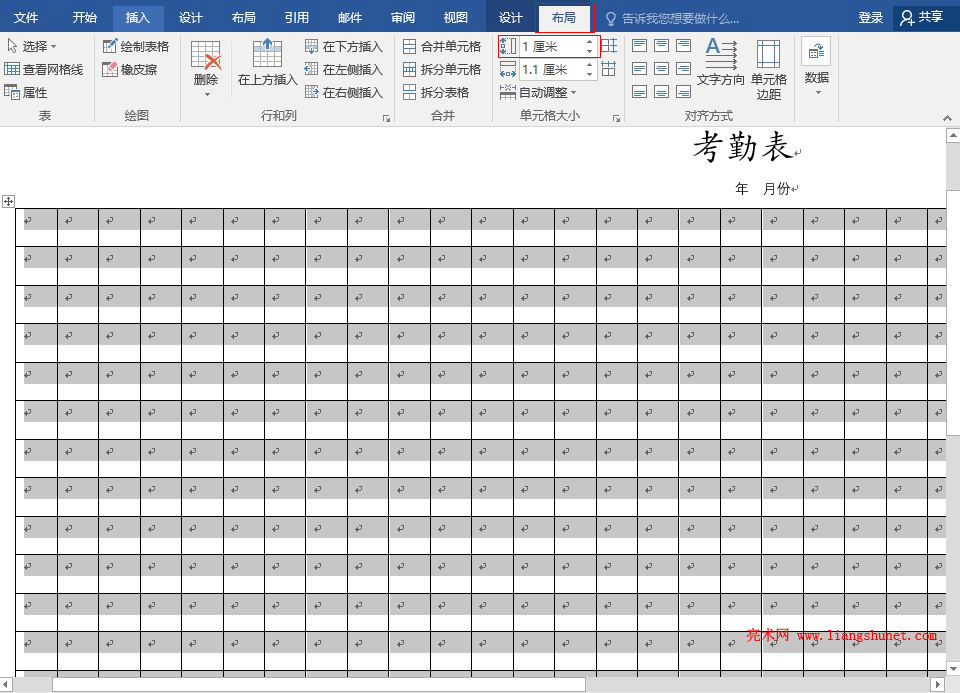This screenshot has height=693, width=960.
Task: Switch to the 邮件 mailings tab
Action: [350, 17]
